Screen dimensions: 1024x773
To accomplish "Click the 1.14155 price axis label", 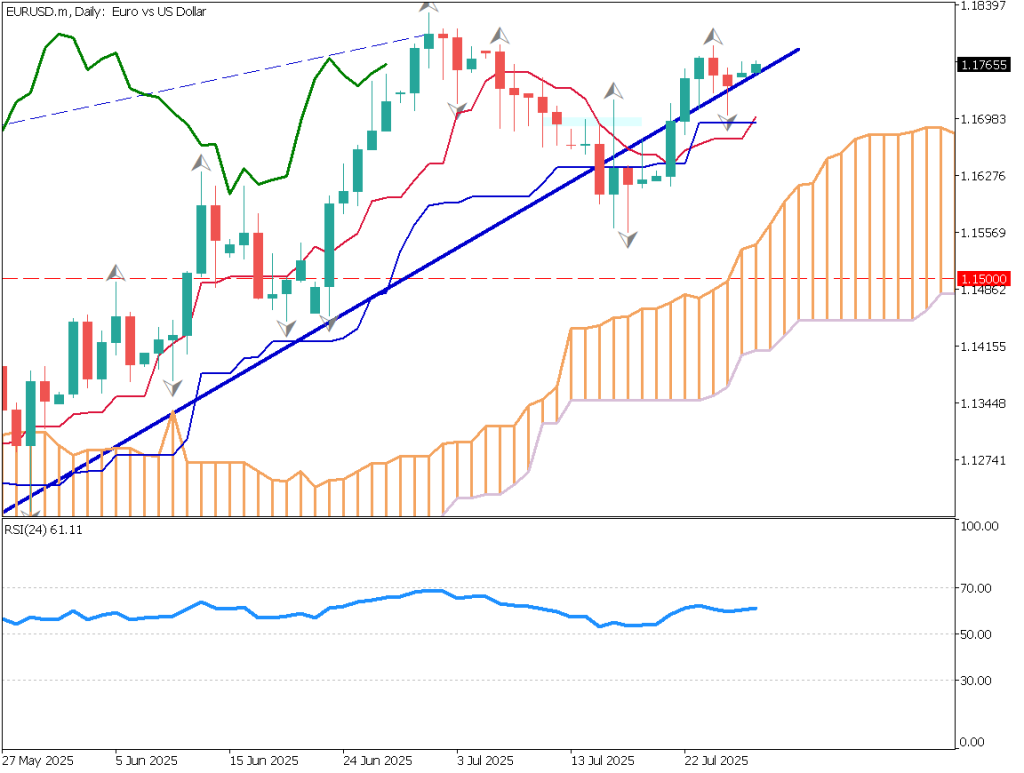I will (982, 347).
